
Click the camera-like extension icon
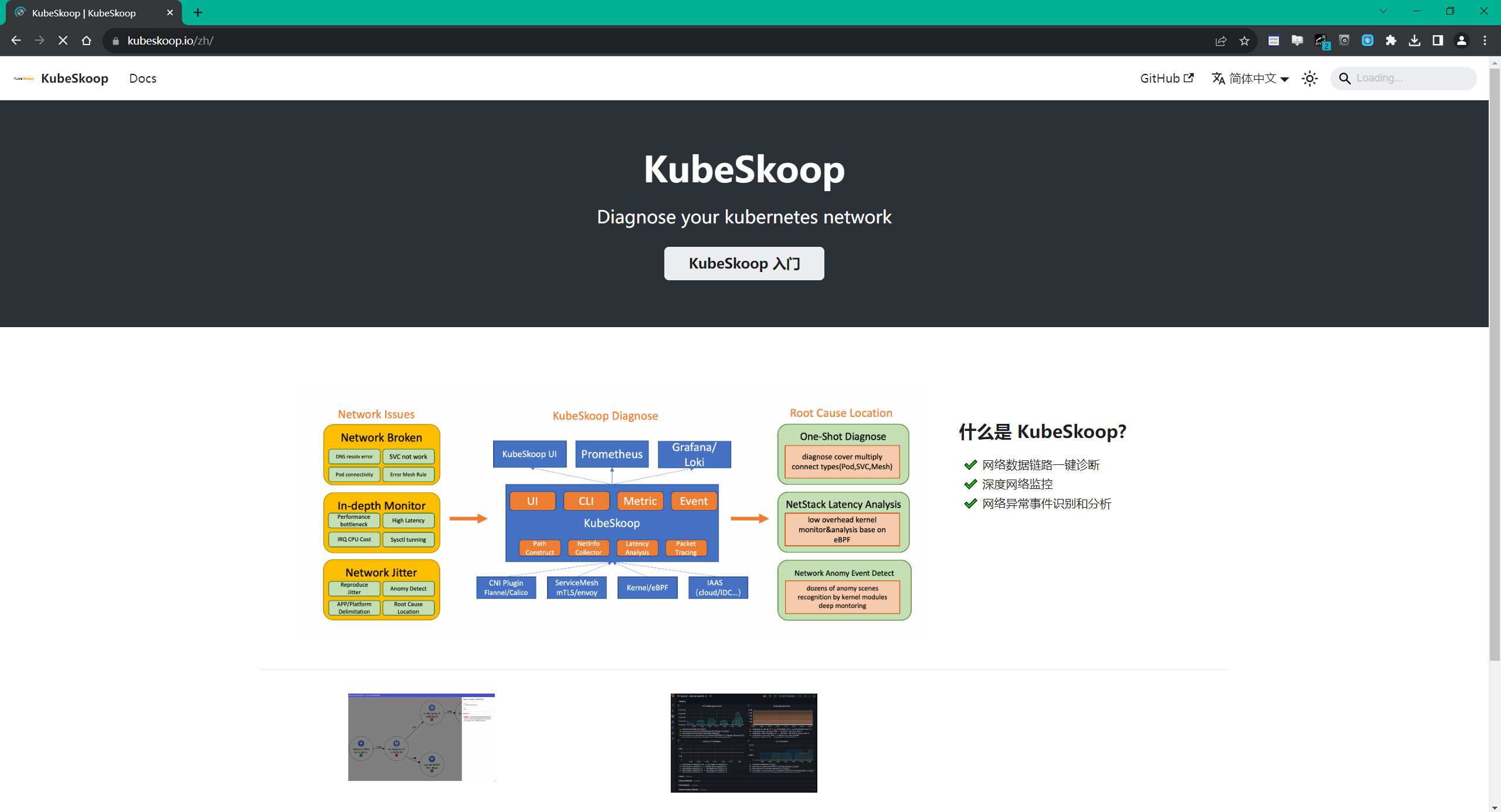click(x=1344, y=40)
